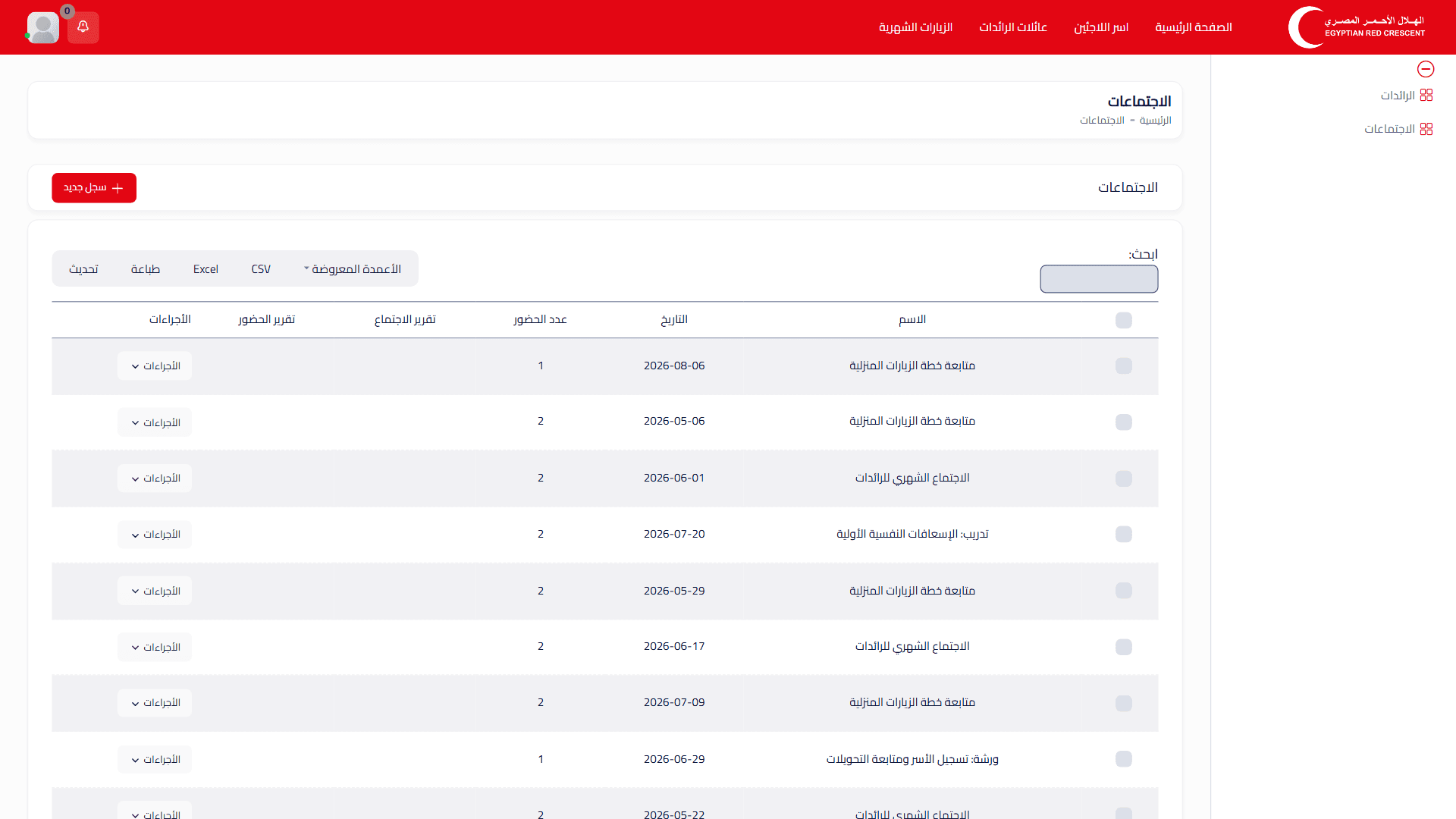Open the الأجراءات dropdown for the 2026-08-06 row
Image resolution: width=1456 pixels, height=819 pixels.
pos(155,366)
